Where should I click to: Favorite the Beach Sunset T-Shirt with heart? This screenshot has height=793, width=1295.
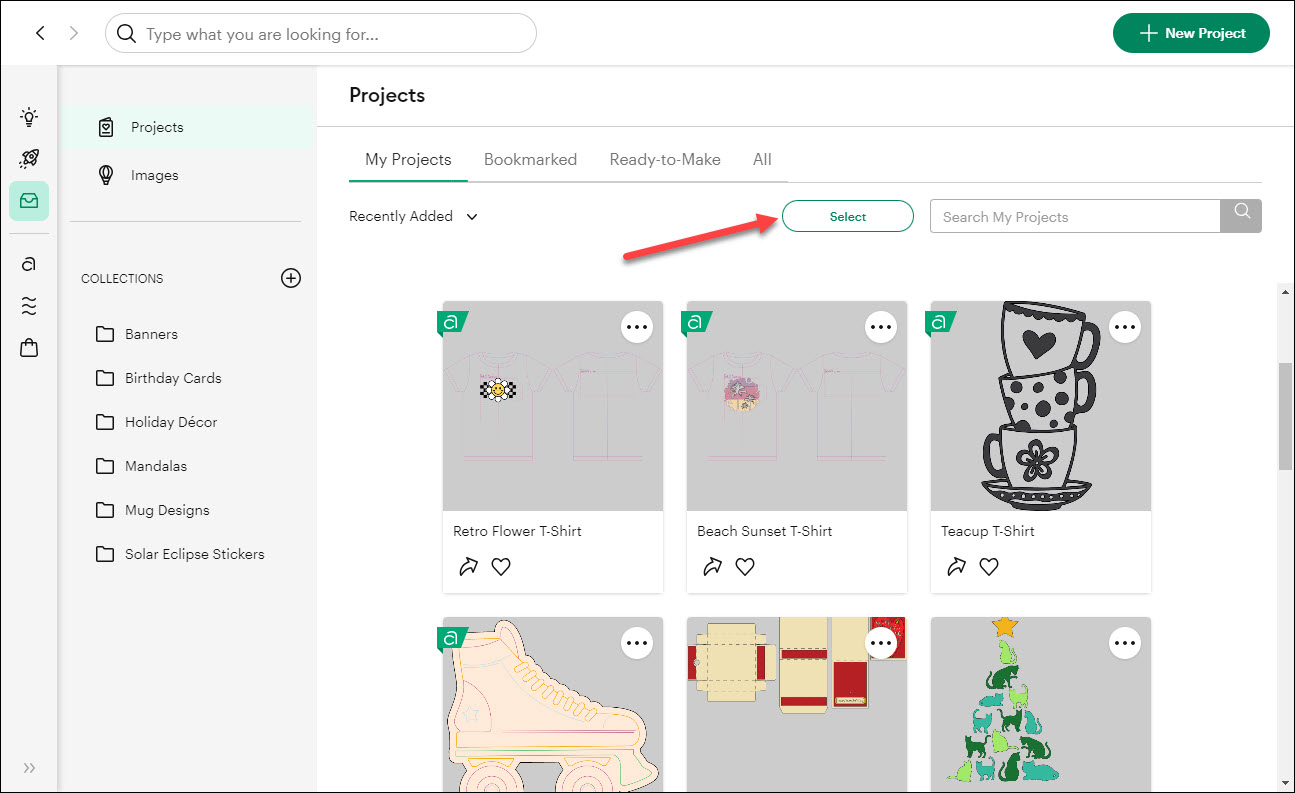pos(745,567)
